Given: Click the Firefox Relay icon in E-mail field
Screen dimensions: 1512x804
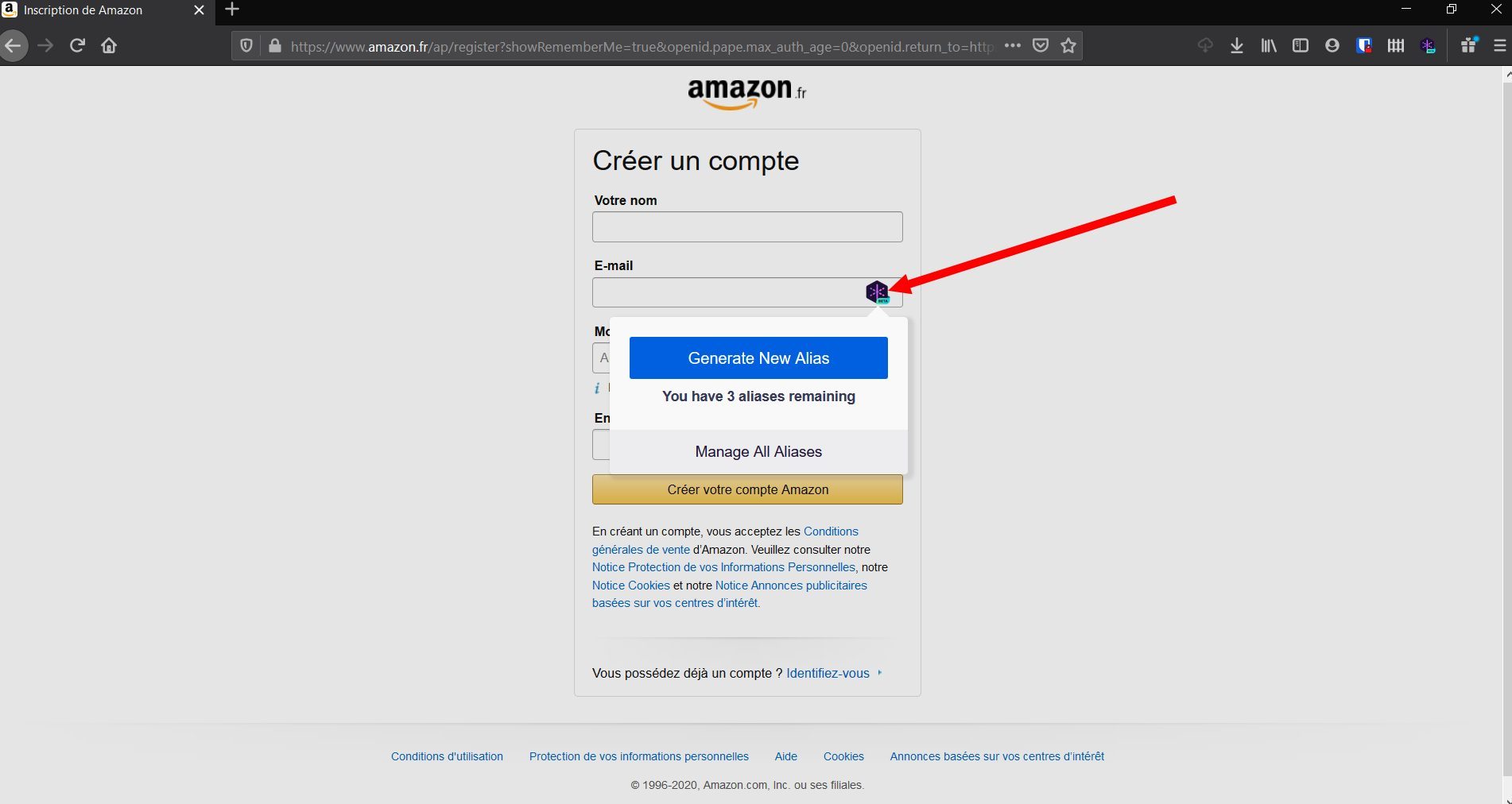Looking at the screenshot, I should pyautogui.click(x=877, y=292).
